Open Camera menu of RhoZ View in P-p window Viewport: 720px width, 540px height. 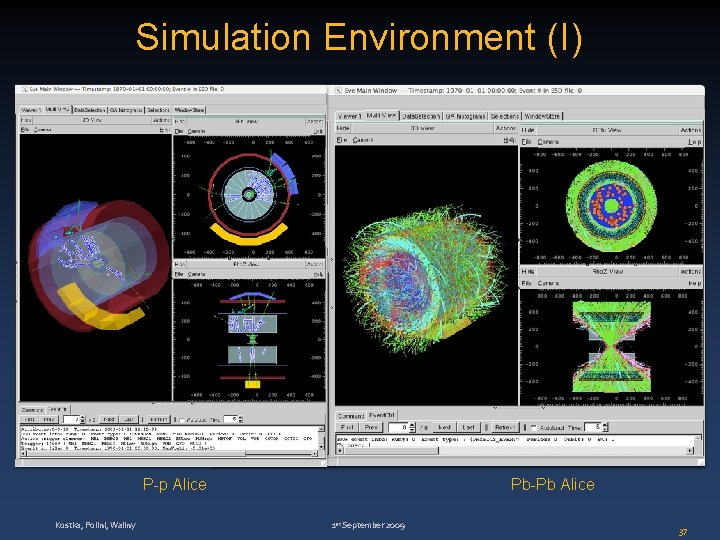click(x=196, y=274)
